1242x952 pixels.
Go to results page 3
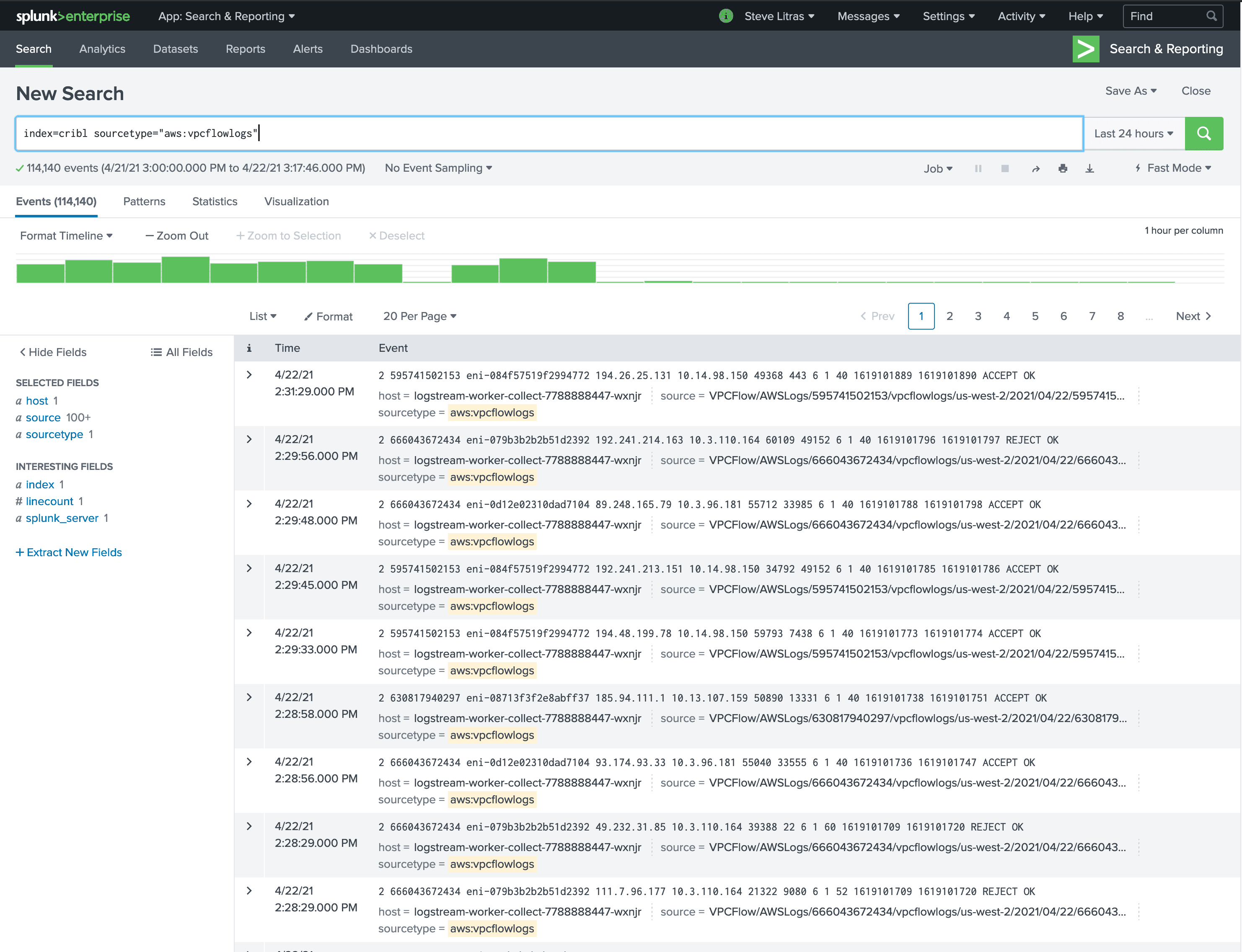tap(978, 316)
